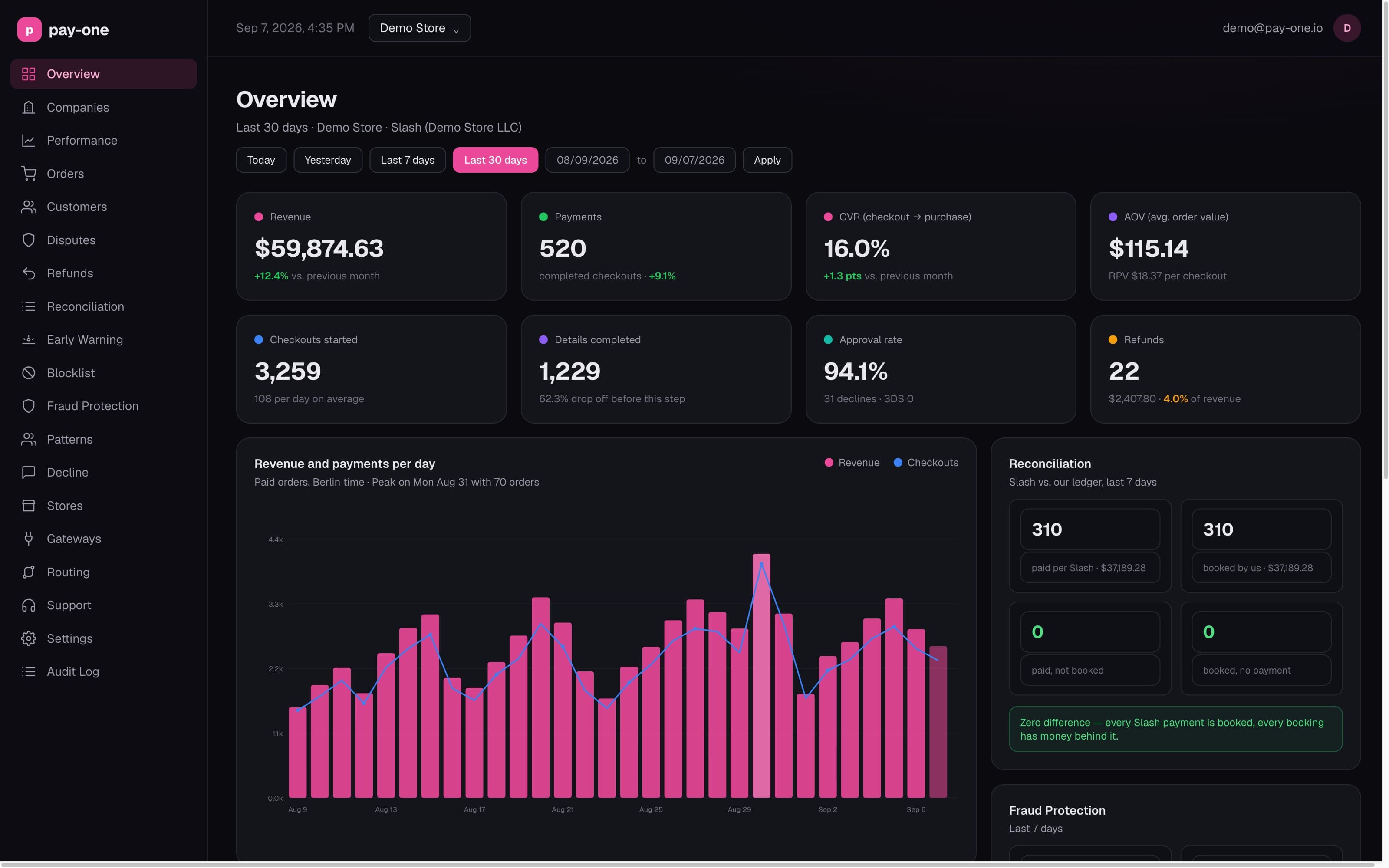Go to Early Warning page

tap(103, 339)
